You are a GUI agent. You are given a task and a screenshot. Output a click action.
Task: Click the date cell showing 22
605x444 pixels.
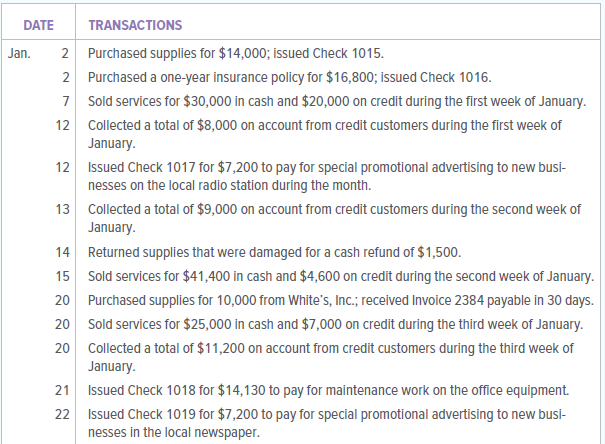[62, 414]
